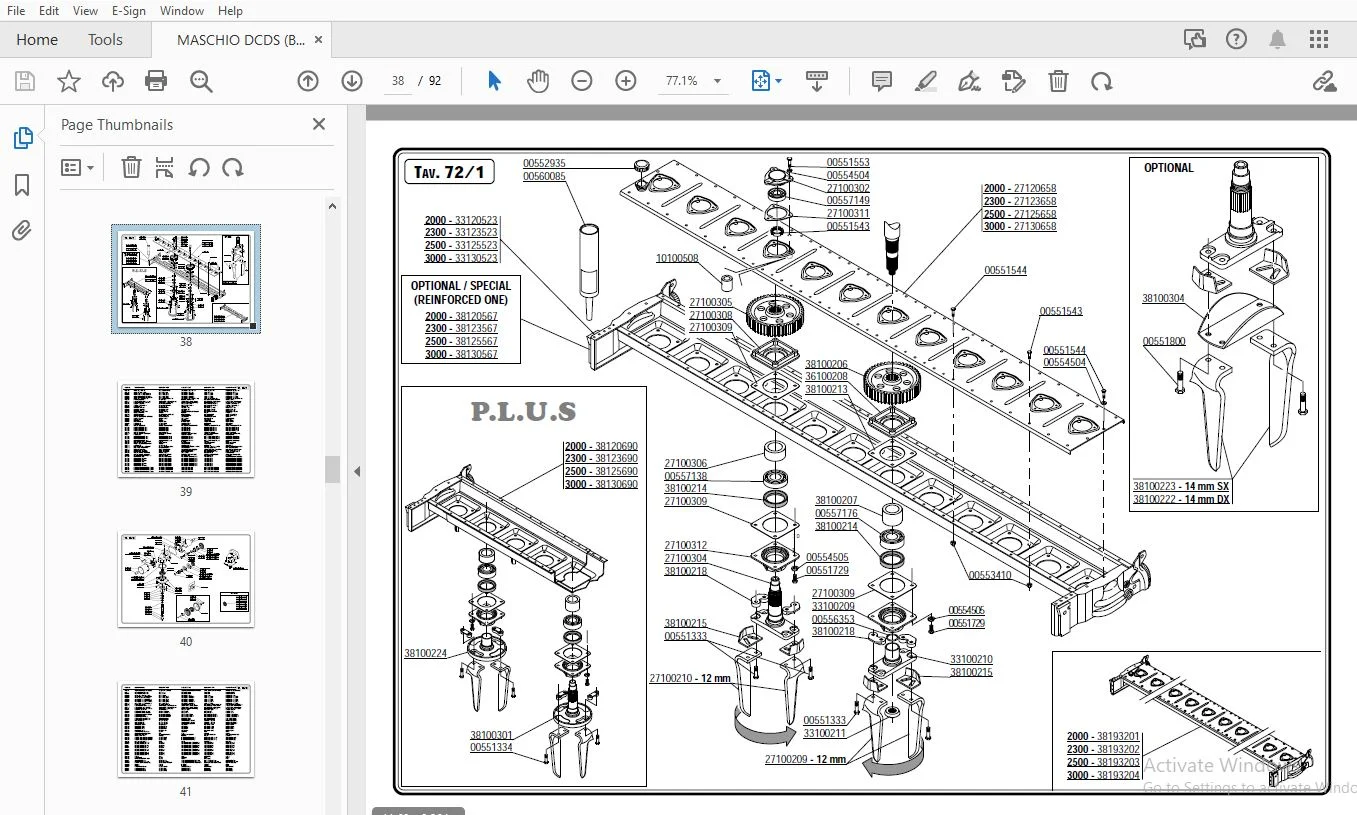Upload the document to the cloud

pos(113,81)
